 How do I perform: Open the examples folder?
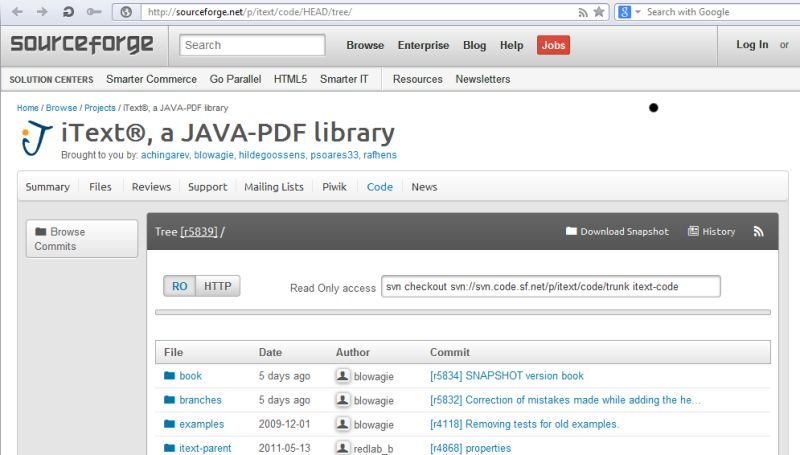click(x=202, y=424)
